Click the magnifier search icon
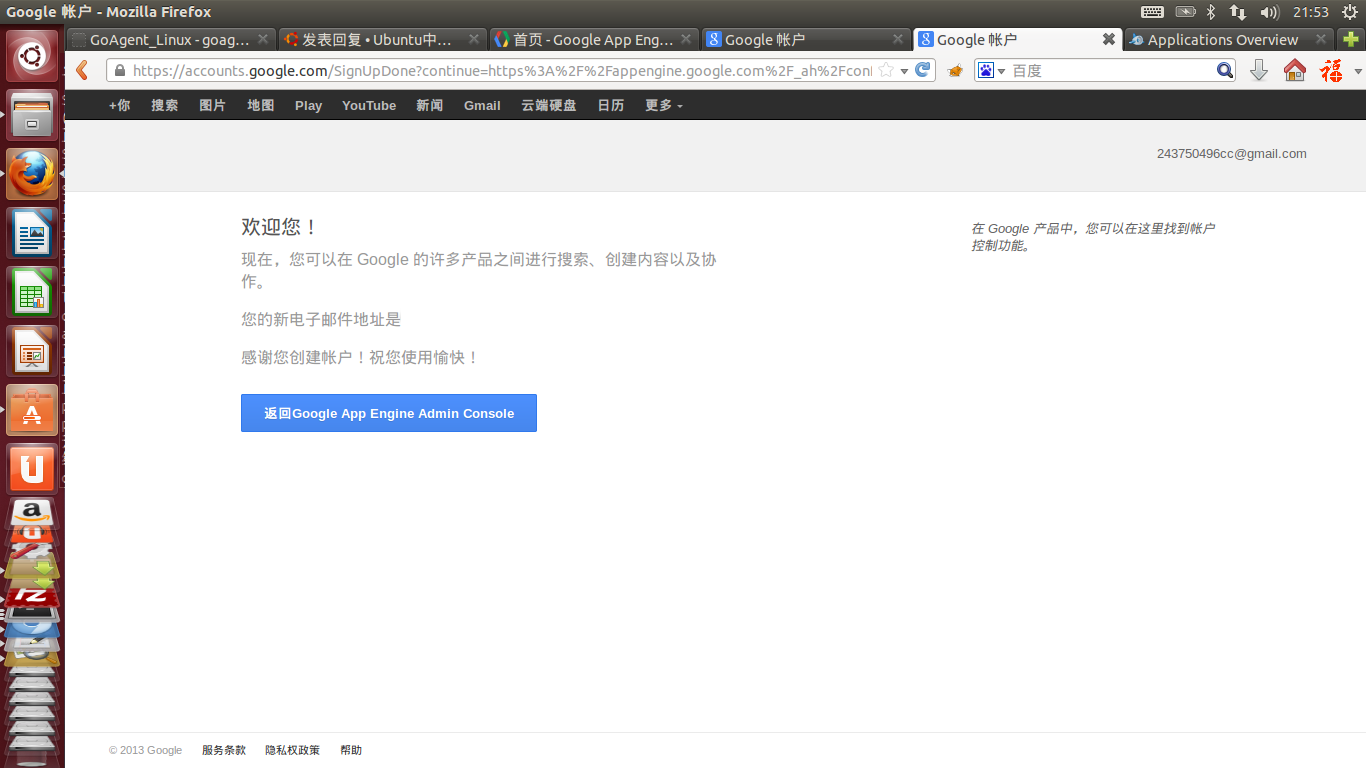The height and width of the screenshot is (768, 1366). [x=1225, y=70]
